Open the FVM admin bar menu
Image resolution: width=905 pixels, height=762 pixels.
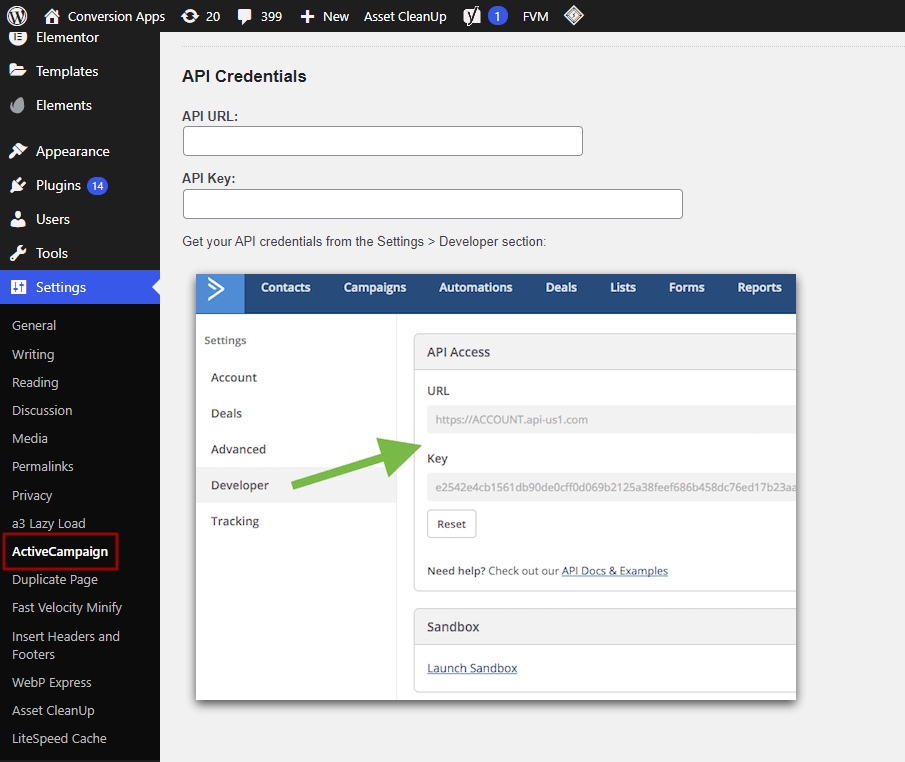click(535, 17)
